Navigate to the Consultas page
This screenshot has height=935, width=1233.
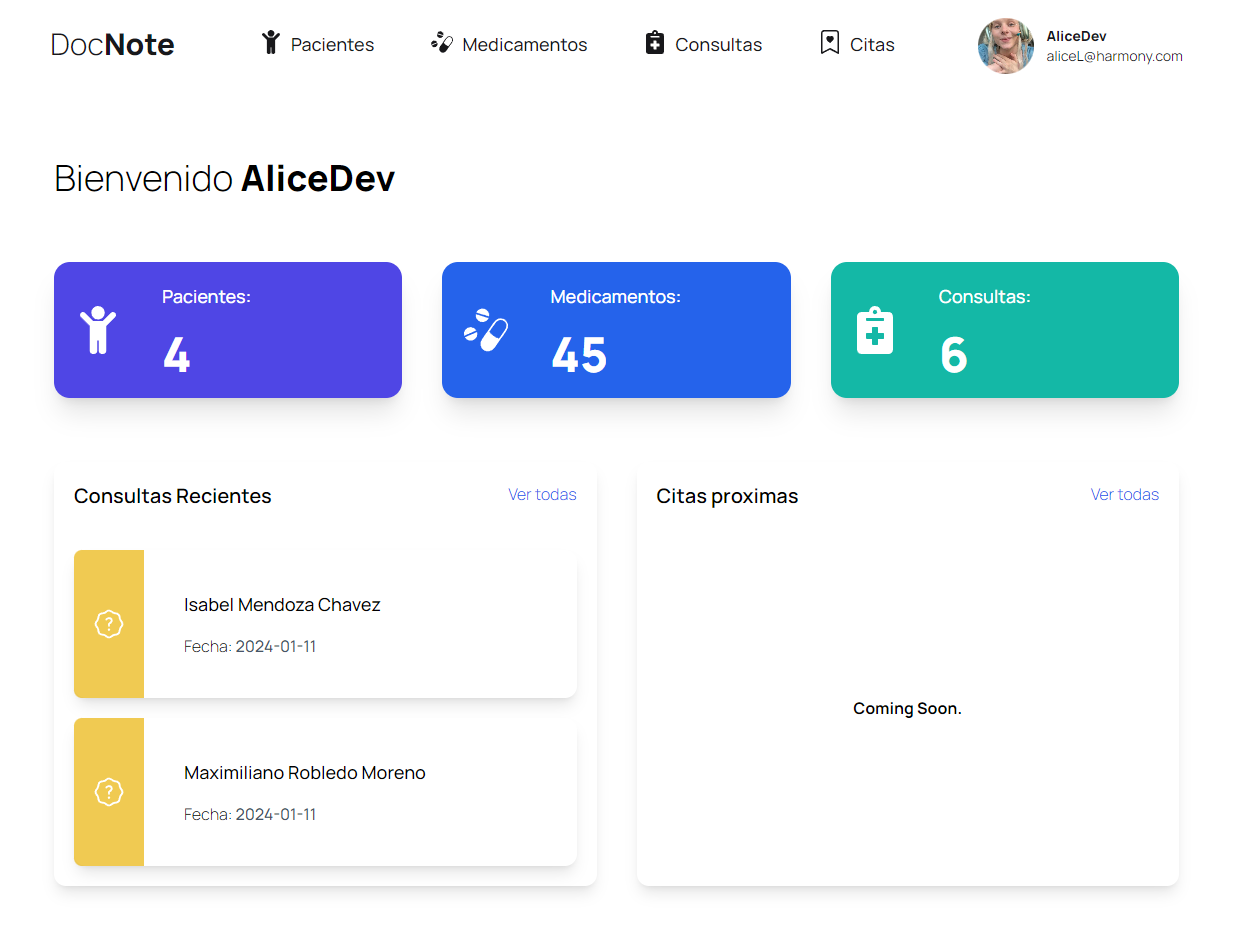coord(718,45)
